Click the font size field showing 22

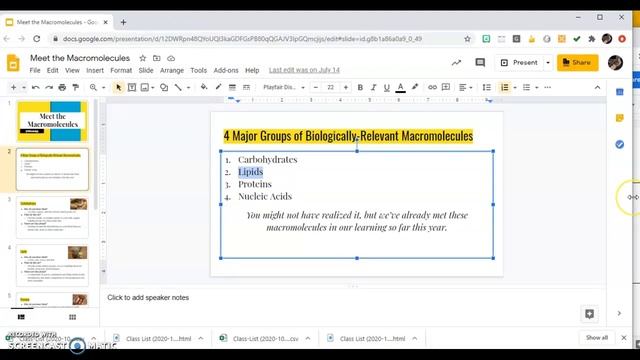click(331, 87)
